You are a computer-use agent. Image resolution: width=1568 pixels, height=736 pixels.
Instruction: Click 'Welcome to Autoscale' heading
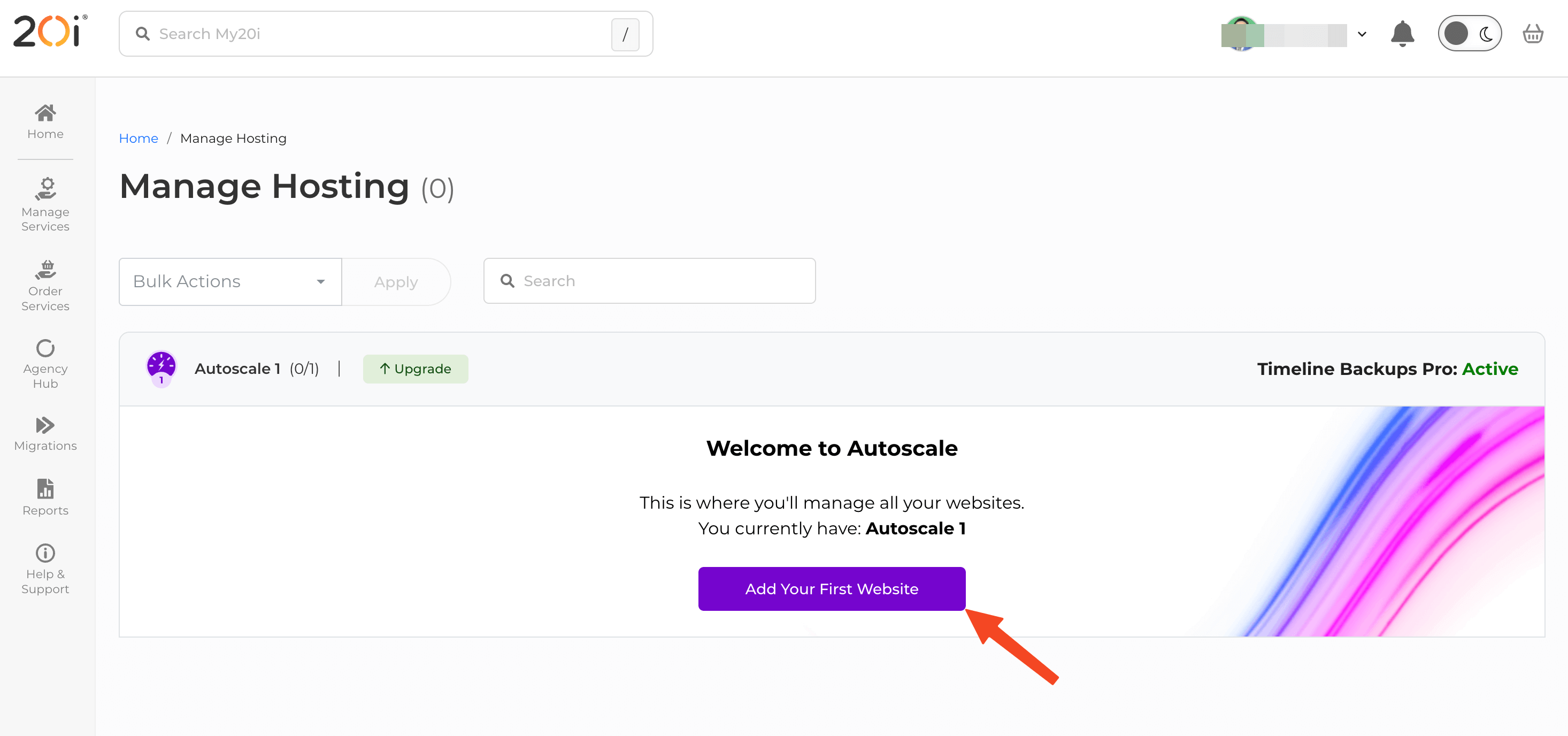tap(832, 448)
